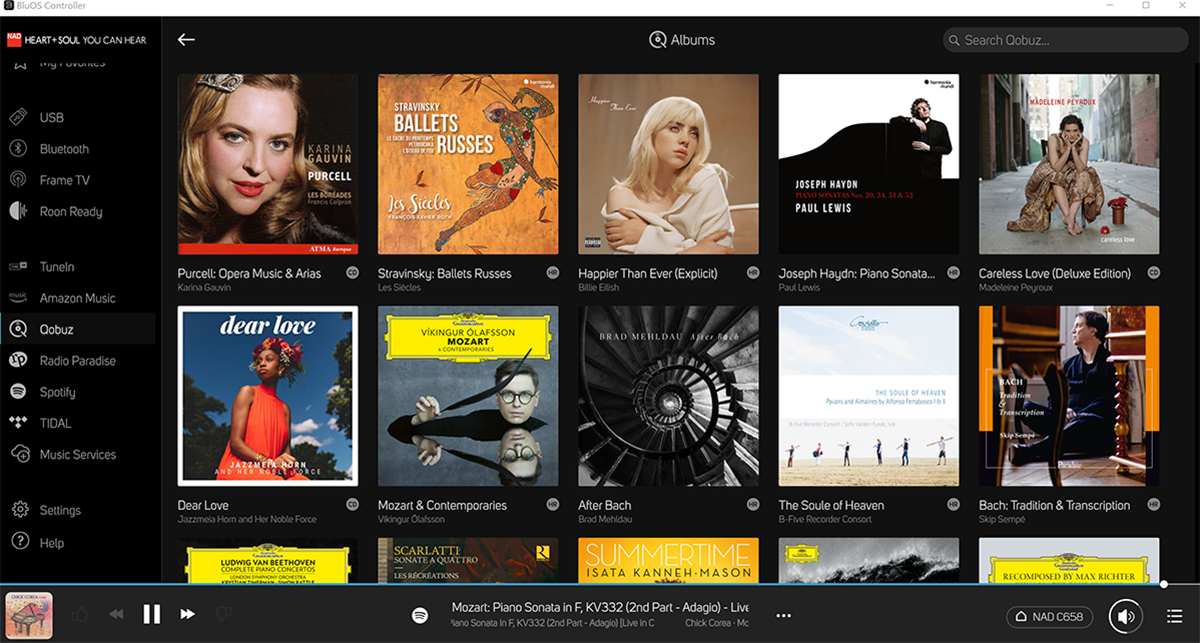Pause the current track
This screenshot has height=643, width=1200.
point(152,614)
